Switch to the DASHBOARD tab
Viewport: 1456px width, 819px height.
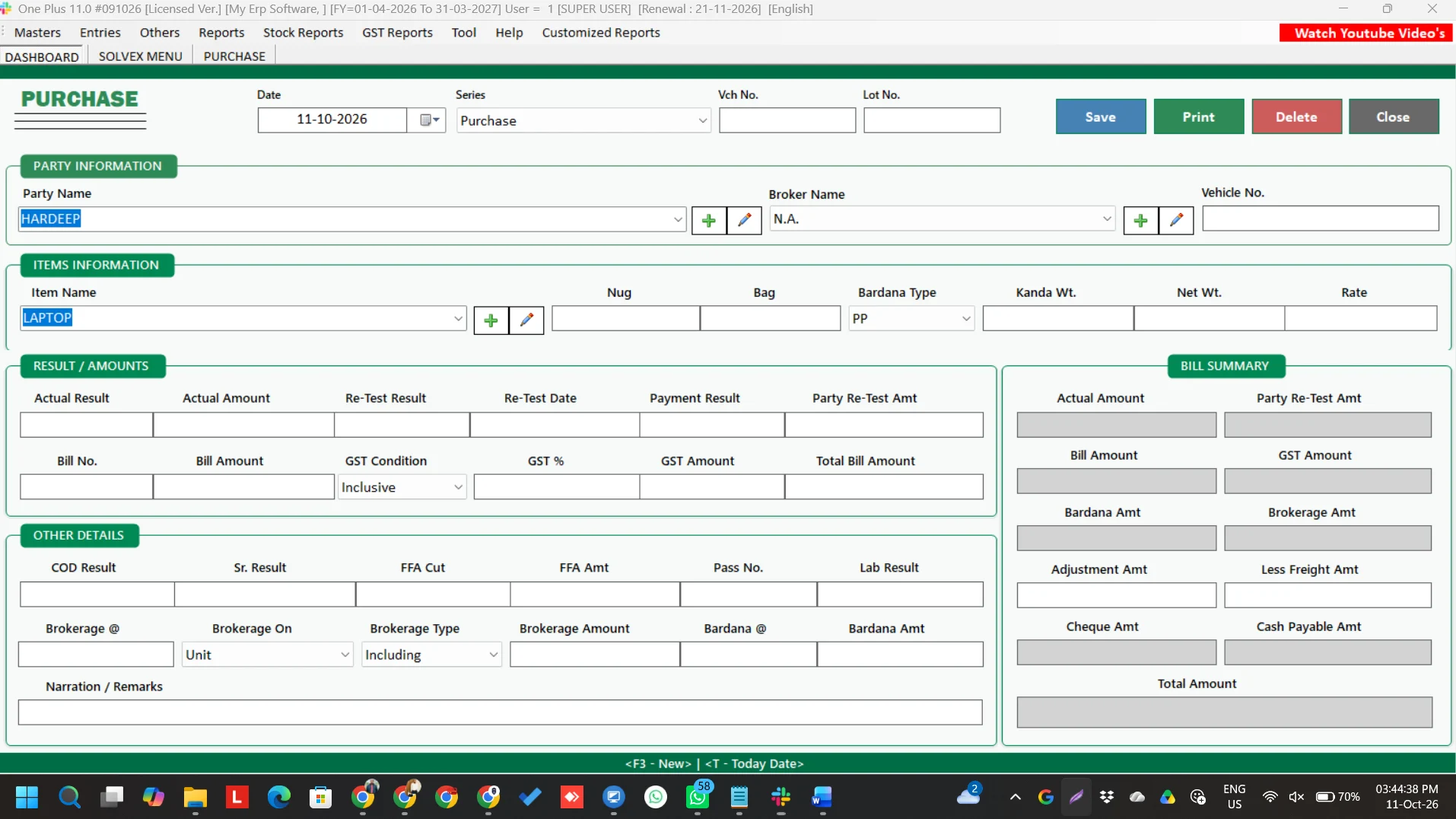pyautogui.click(x=42, y=56)
